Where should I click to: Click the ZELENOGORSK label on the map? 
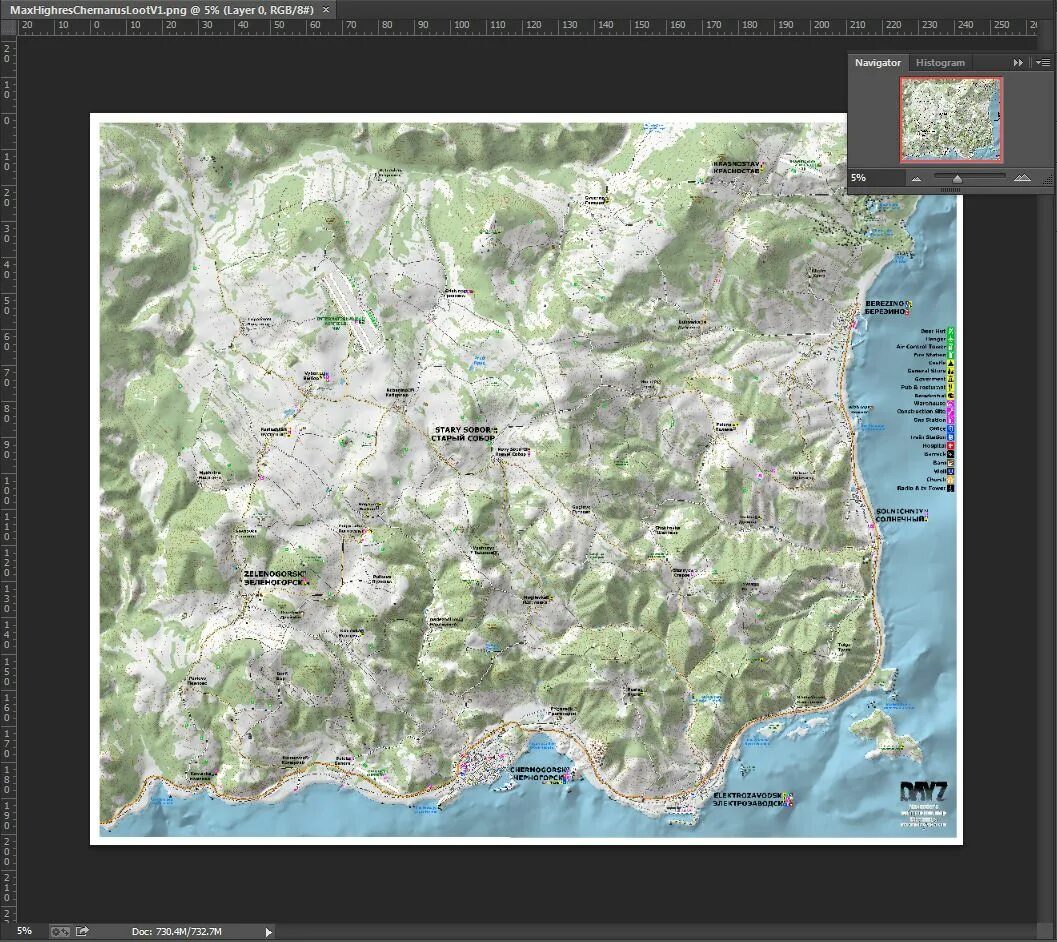pos(274,574)
